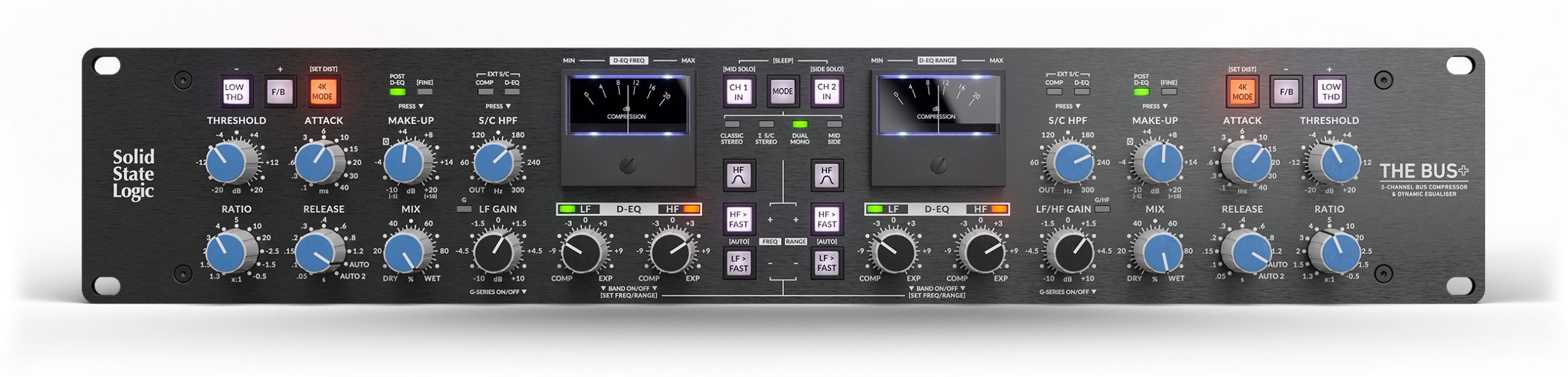Click the left channel RELEASE knob
This screenshot has width=1568, height=377.
pos(317,252)
